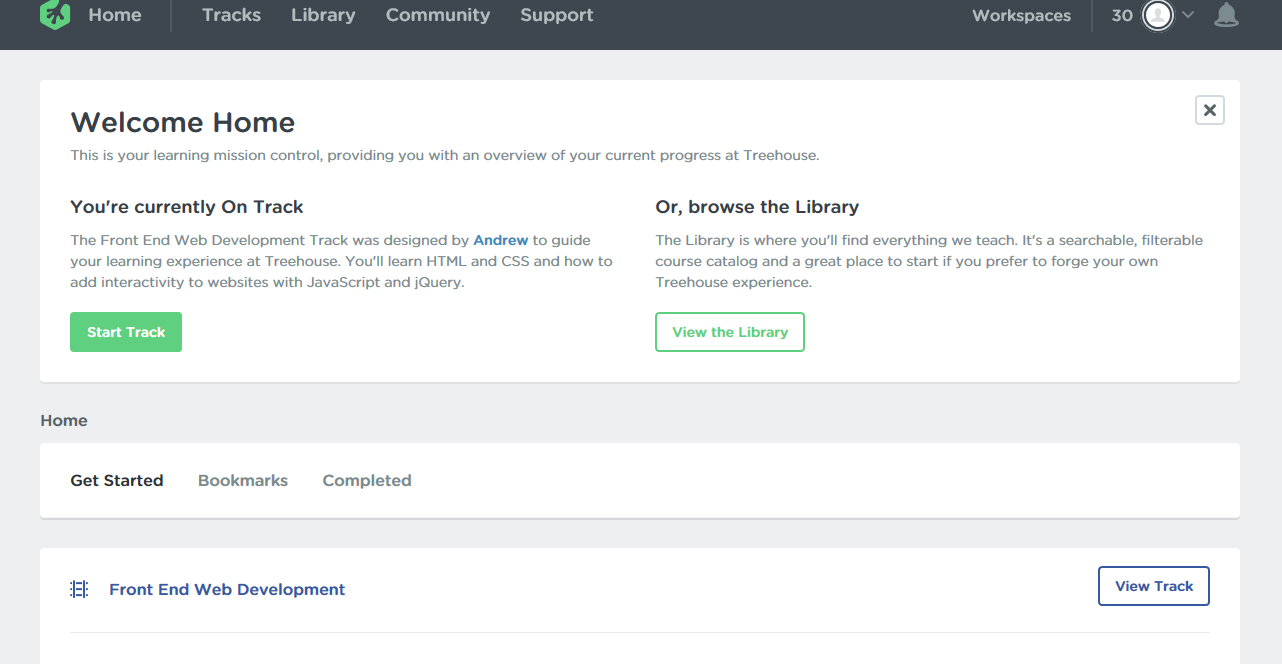Expand the account dropdown chevron
The image size is (1282, 664).
point(1188,15)
